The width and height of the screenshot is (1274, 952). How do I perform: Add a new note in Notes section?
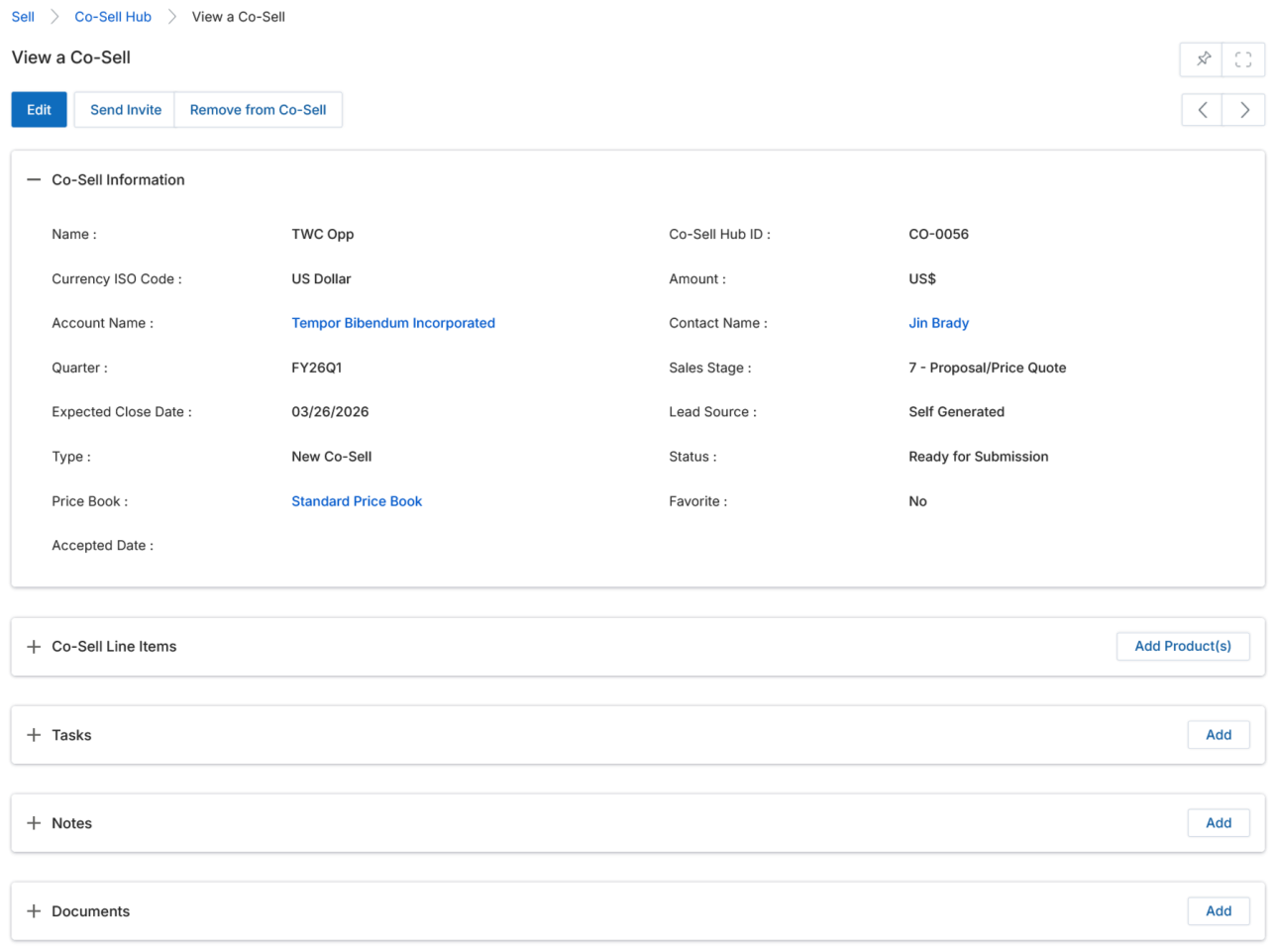1219,823
